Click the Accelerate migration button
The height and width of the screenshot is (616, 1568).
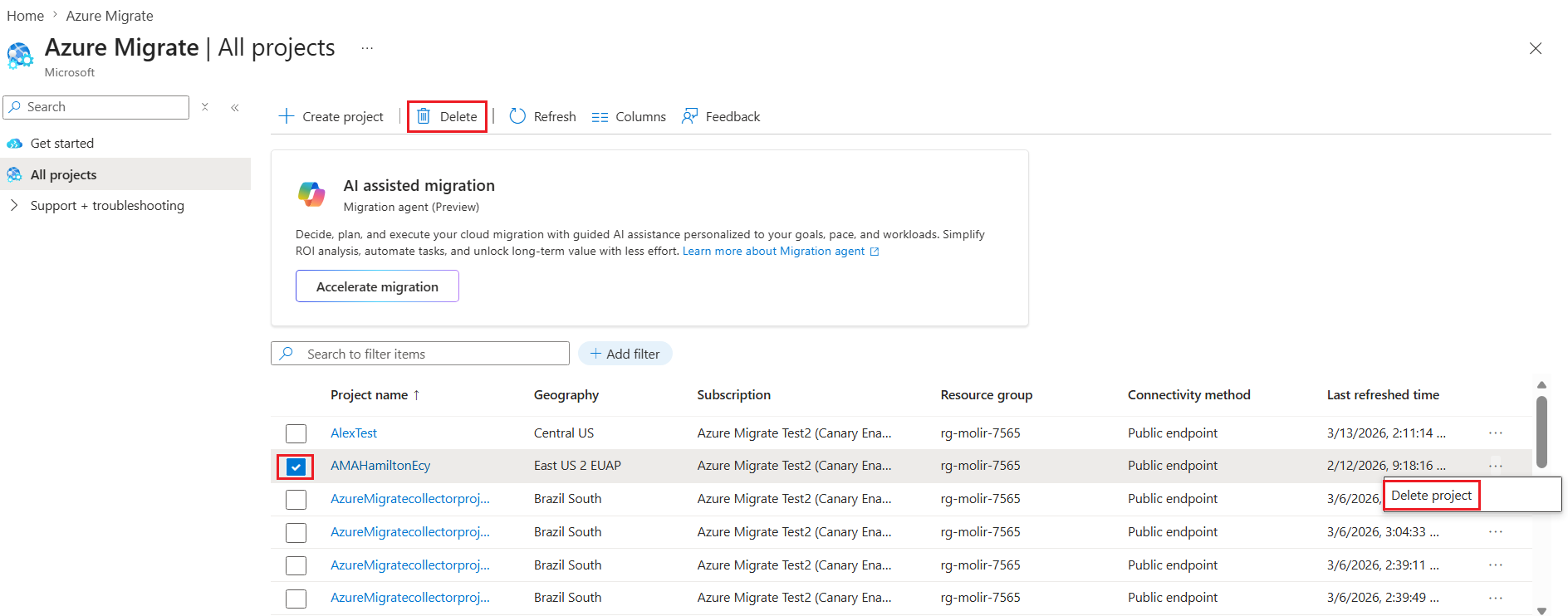pos(377,286)
